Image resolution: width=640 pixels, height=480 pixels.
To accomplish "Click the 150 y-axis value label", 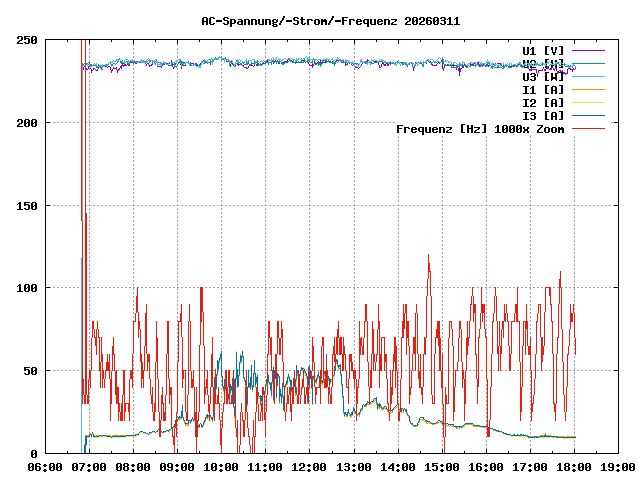I will (x=28, y=205).
